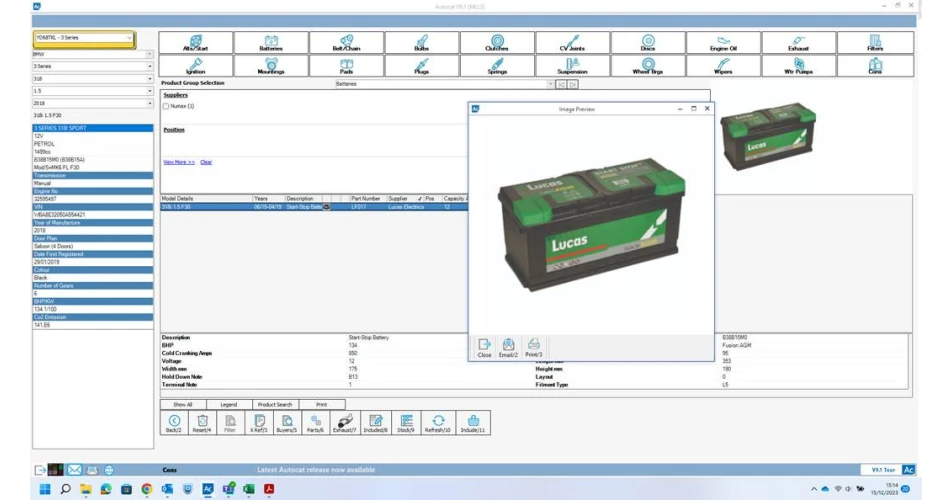The height and width of the screenshot is (500, 952).
Task: Open the Wtr Pumps product group
Action: 798,66
